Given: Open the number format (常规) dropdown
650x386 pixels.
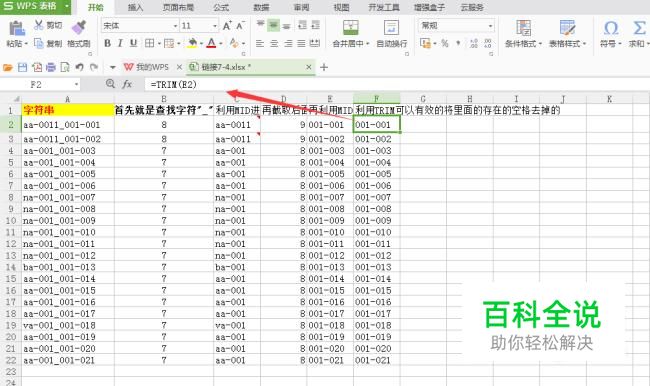Looking at the screenshot, I should (x=490, y=26).
